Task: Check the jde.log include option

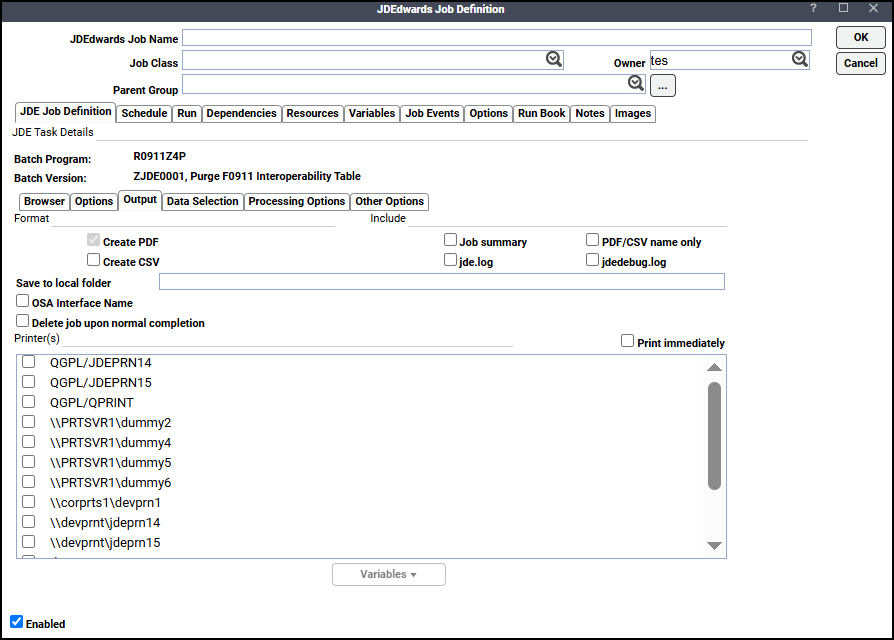Action: coord(450,260)
